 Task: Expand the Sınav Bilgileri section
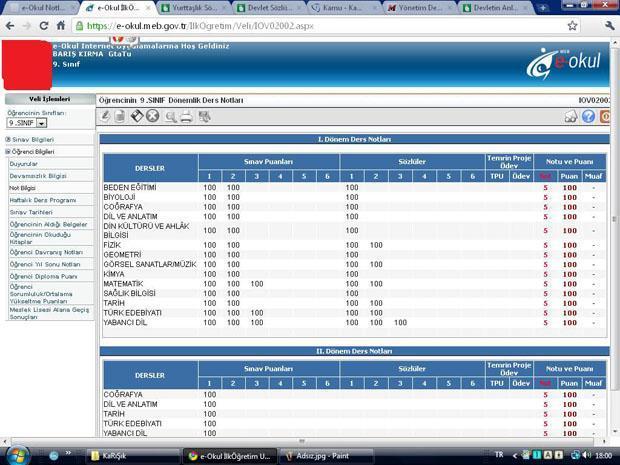coord(31,139)
